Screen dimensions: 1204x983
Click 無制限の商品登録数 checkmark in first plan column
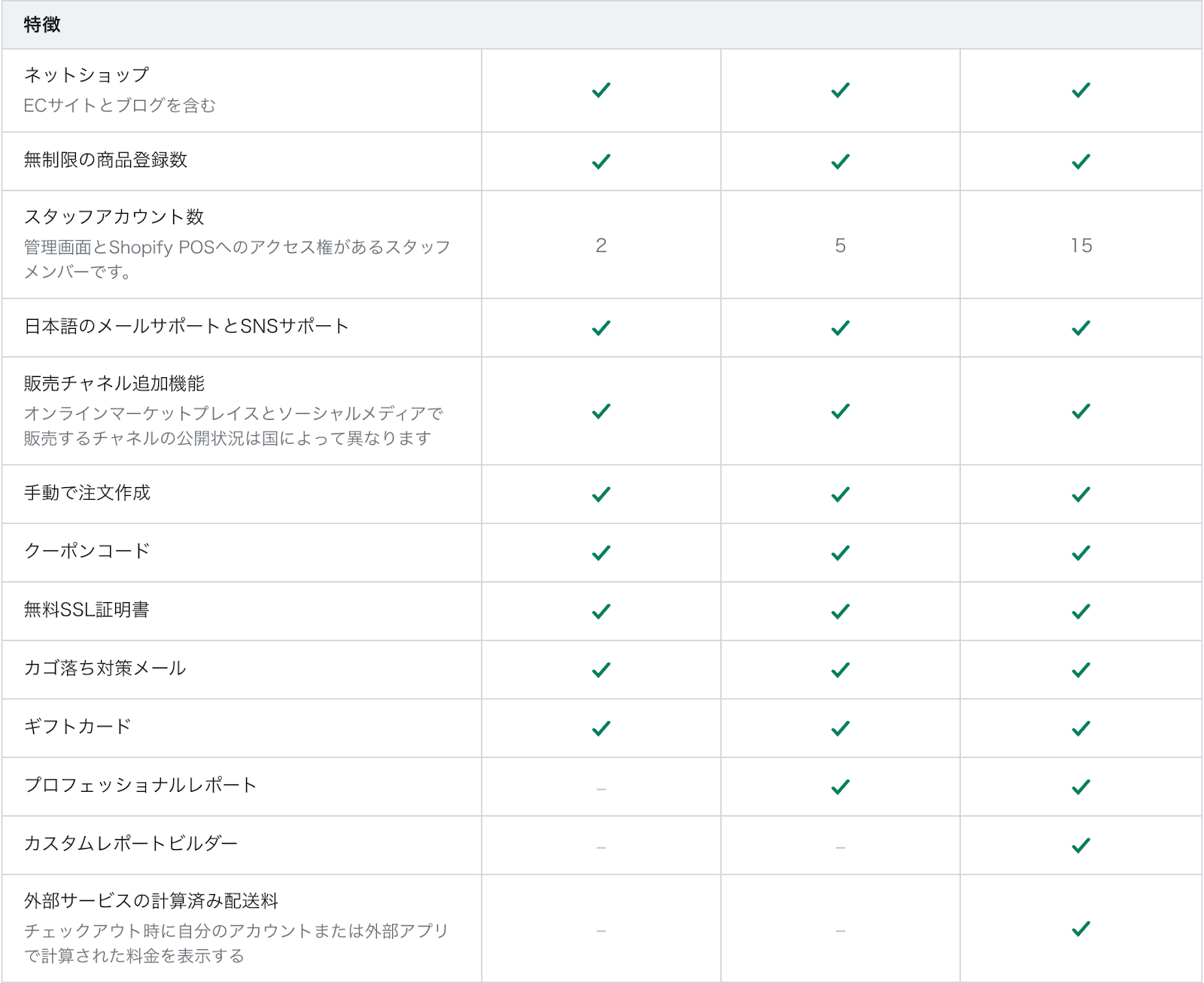click(601, 162)
